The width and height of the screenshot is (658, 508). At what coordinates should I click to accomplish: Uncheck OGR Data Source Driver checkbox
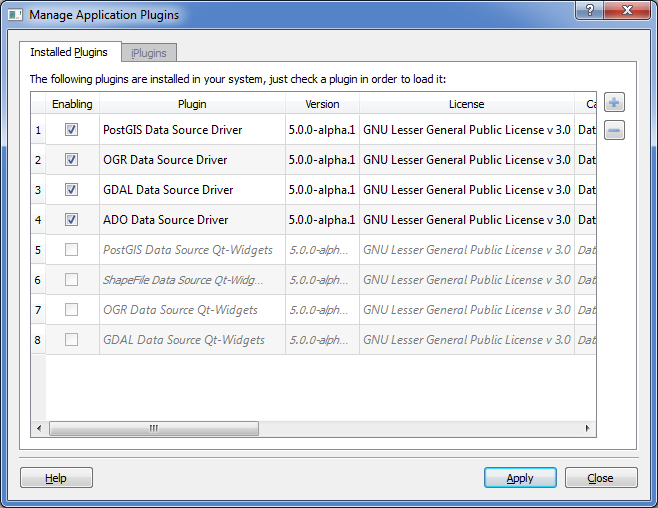[71, 159]
